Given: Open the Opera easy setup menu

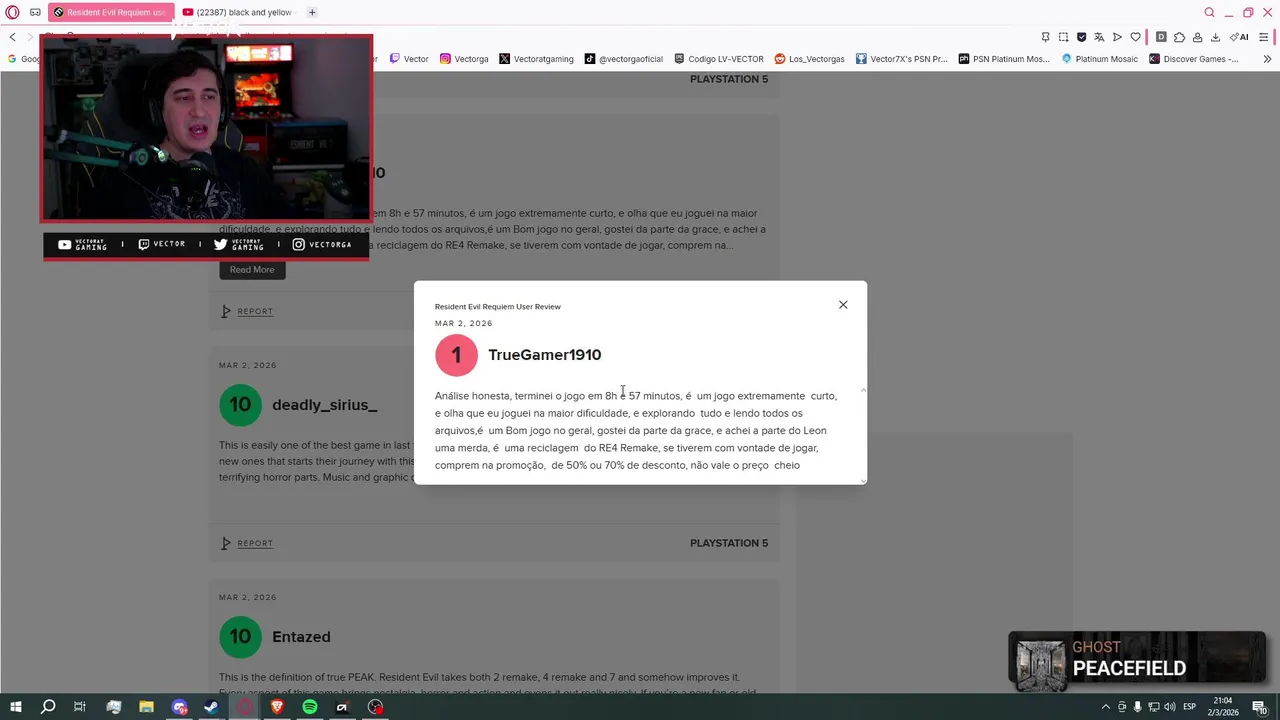Looking at the screenshot, I should point(1265,37).
